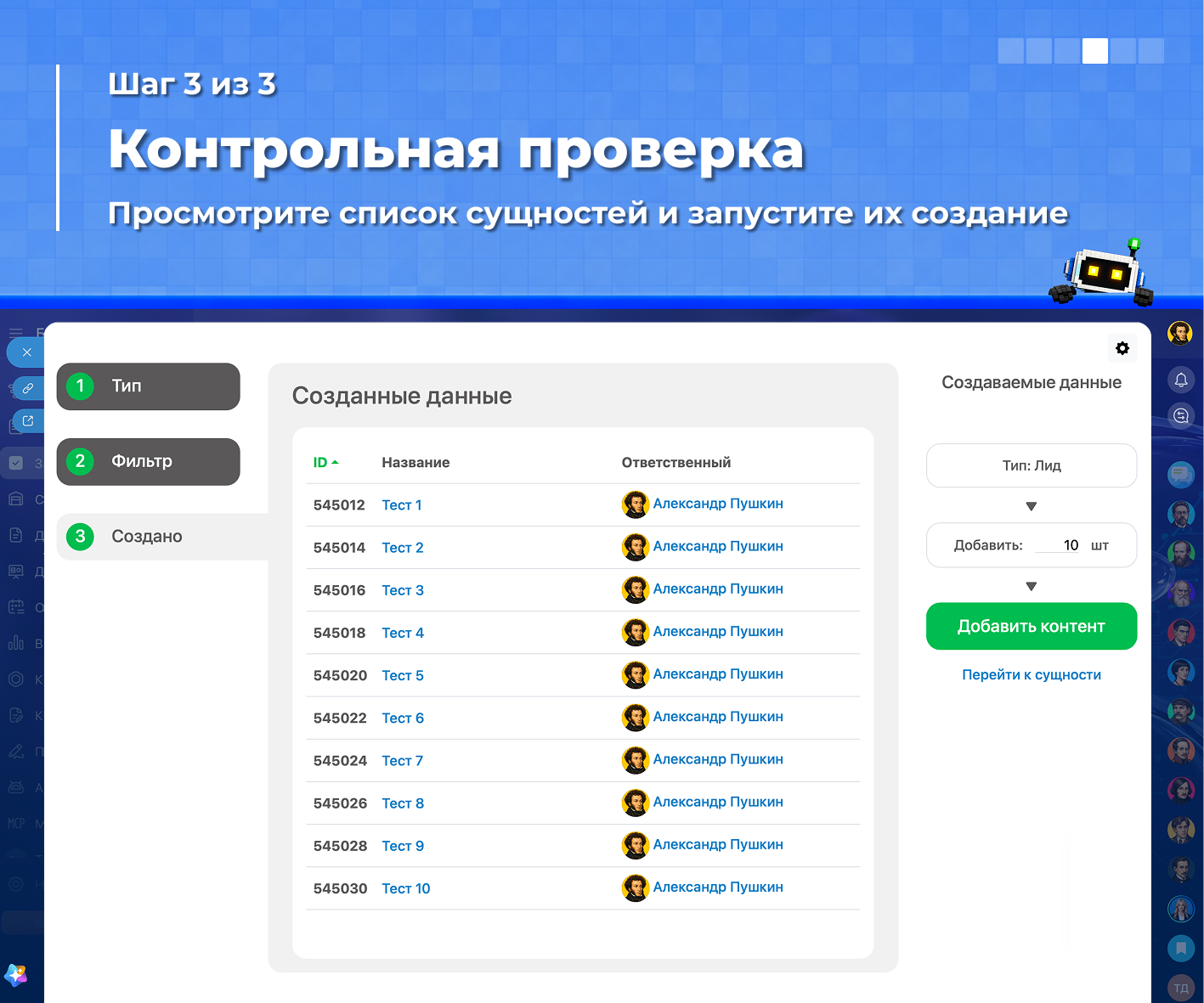The width and height of the screenshot is (1204, 1003).
Task: Open the settings gear in the panel corner
Action: point(1122,348)
